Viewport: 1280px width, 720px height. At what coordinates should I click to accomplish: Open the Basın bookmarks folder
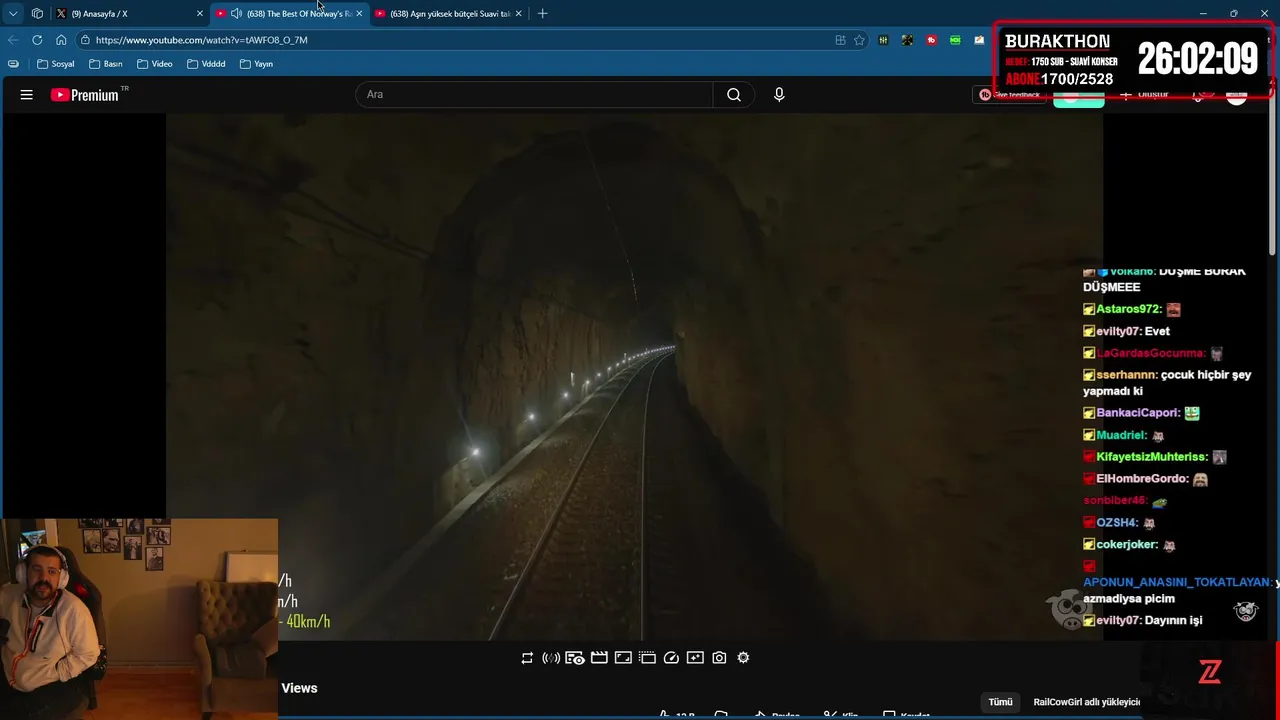coord(105,64)
